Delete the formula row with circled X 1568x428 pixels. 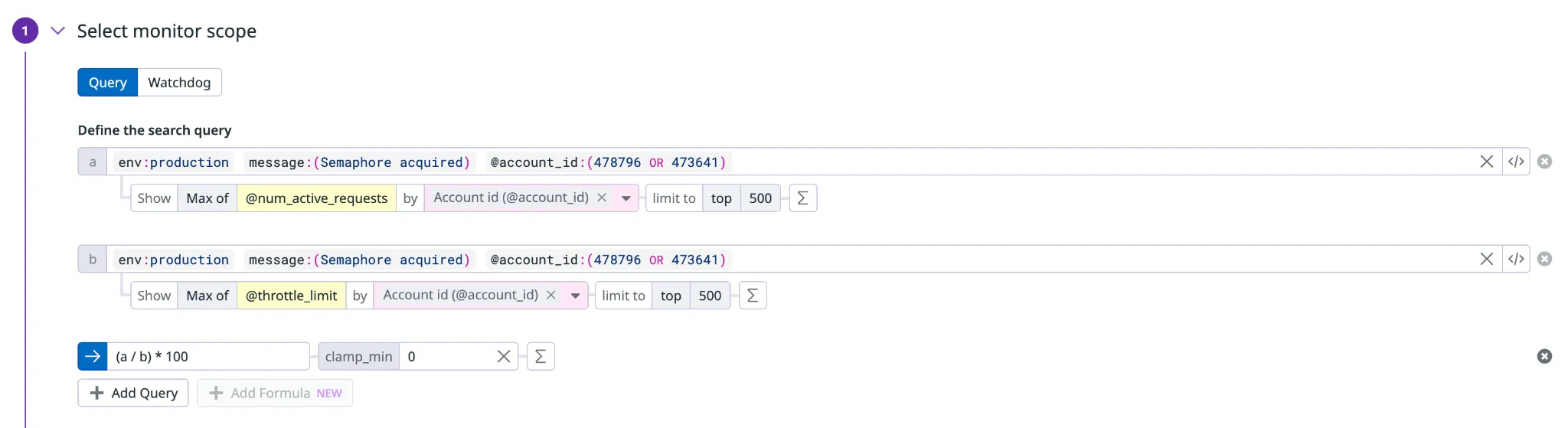[1544, 357]
